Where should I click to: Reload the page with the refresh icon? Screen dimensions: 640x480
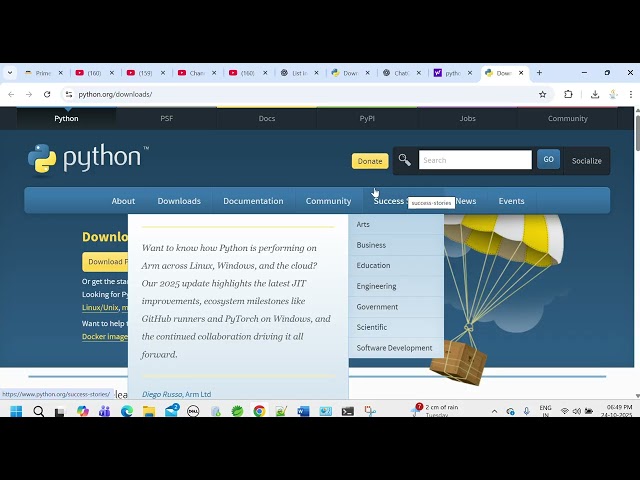click(x=47, y=94)
